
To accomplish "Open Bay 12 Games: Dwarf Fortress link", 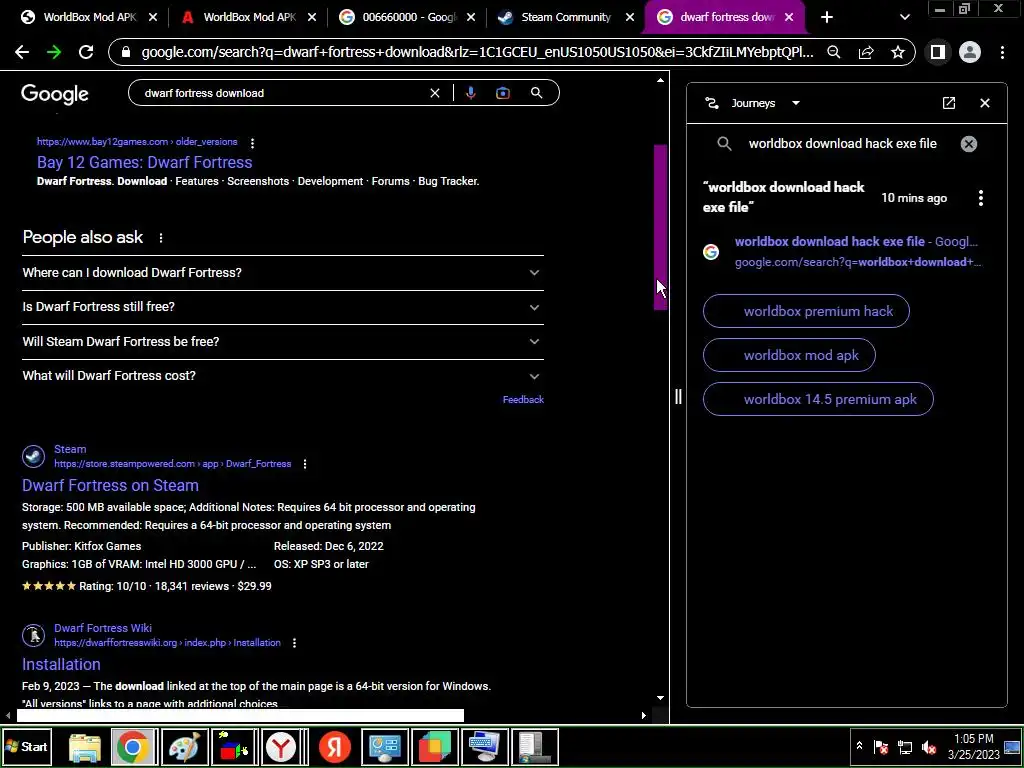I will [x=144, y=162].
